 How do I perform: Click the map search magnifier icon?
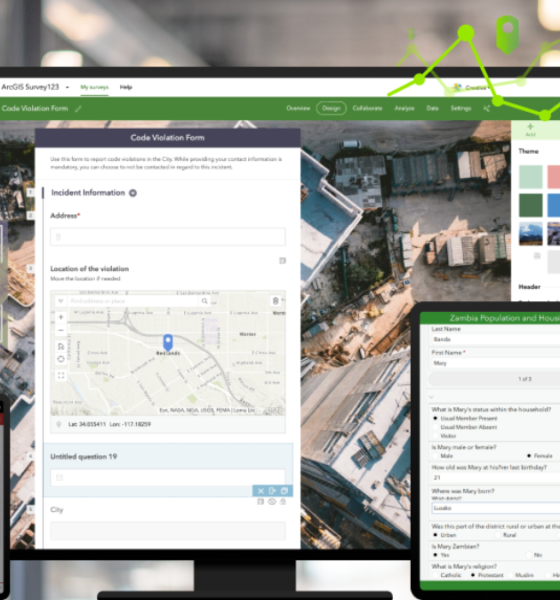click(x=204, y=301)
